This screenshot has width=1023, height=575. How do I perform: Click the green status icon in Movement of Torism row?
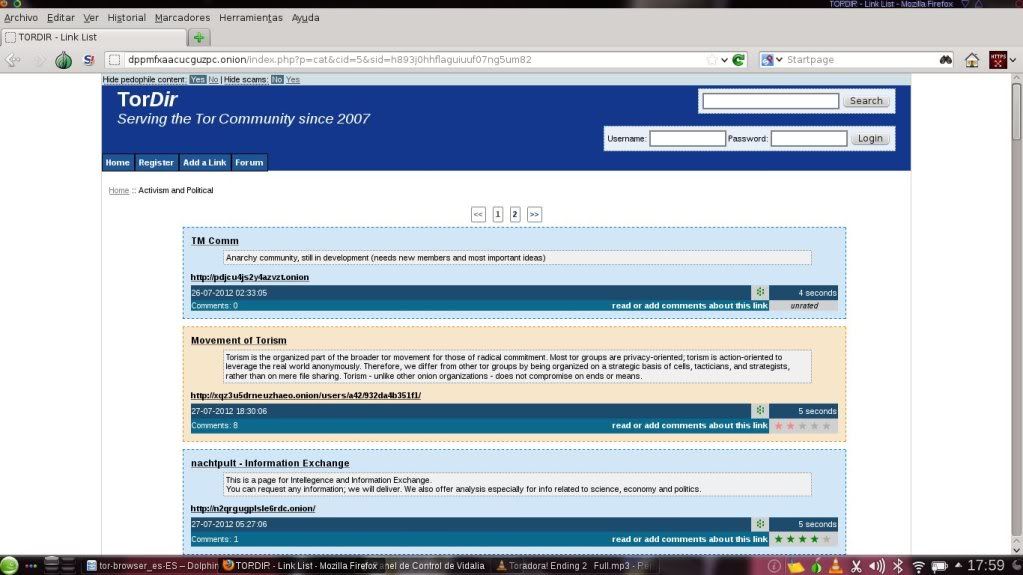tap(760, 410)
